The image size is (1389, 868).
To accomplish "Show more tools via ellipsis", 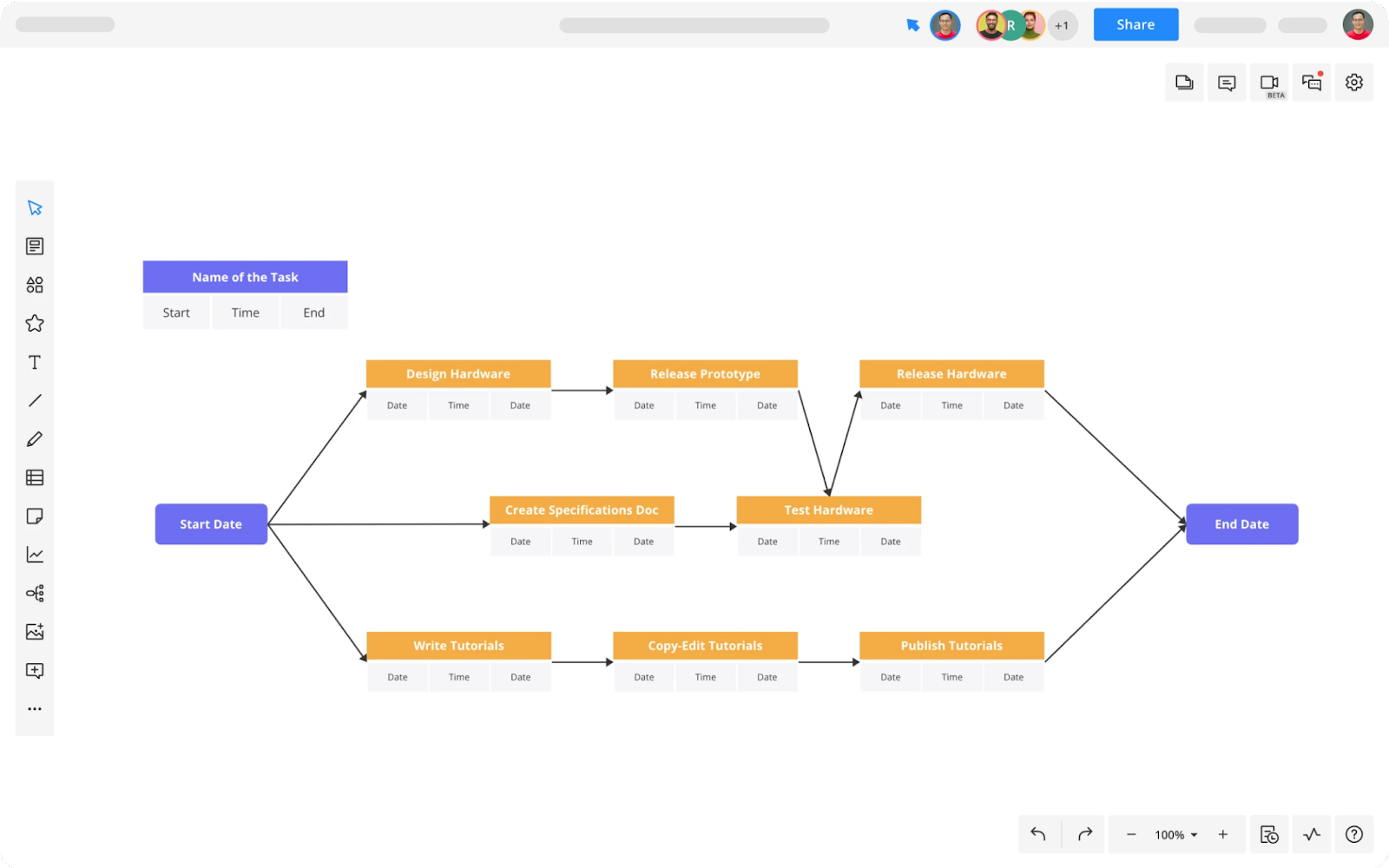I will point(35,709).
